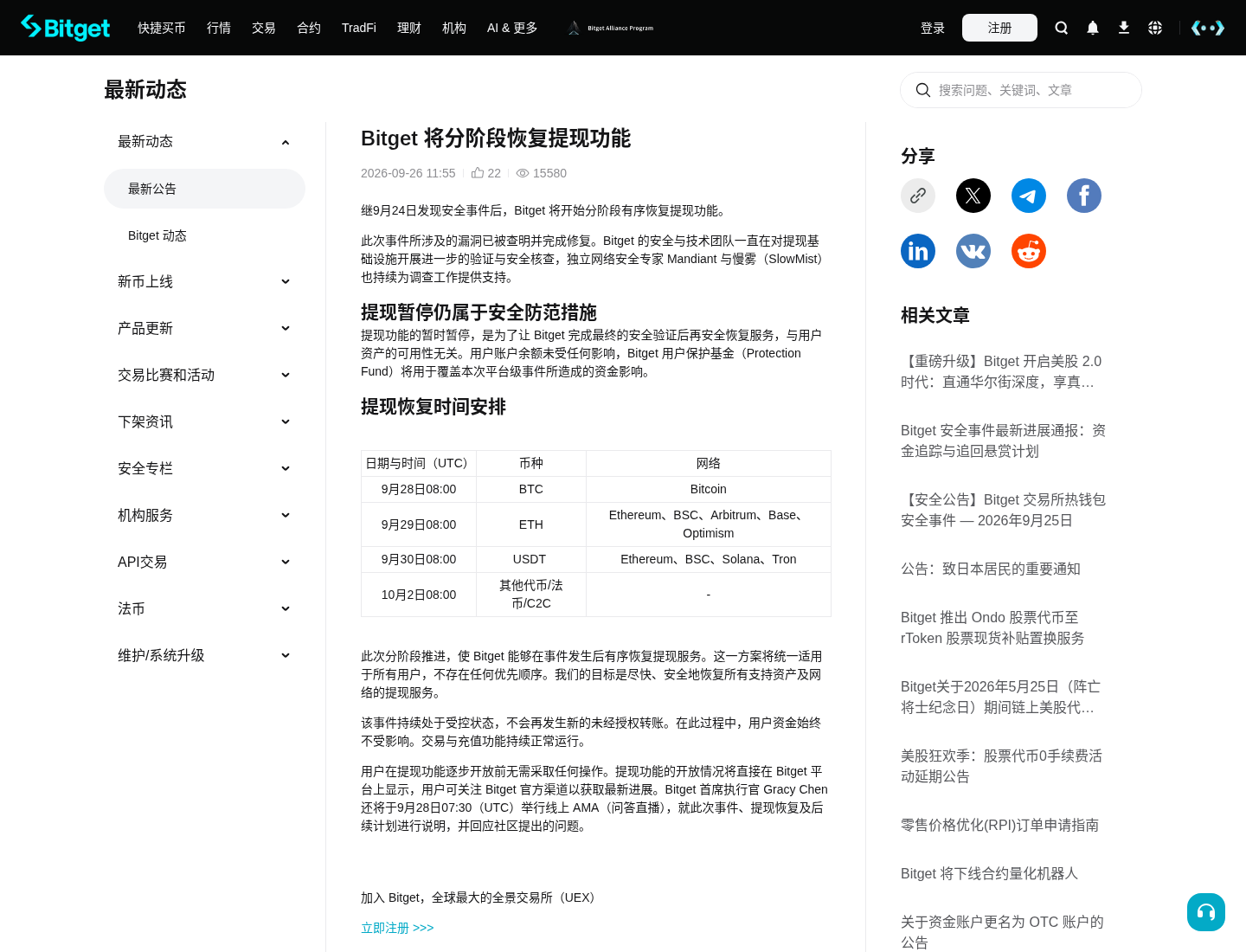Click table cell USDT
The width and height of the screenshot is (1246, 952).
point(530,559)
